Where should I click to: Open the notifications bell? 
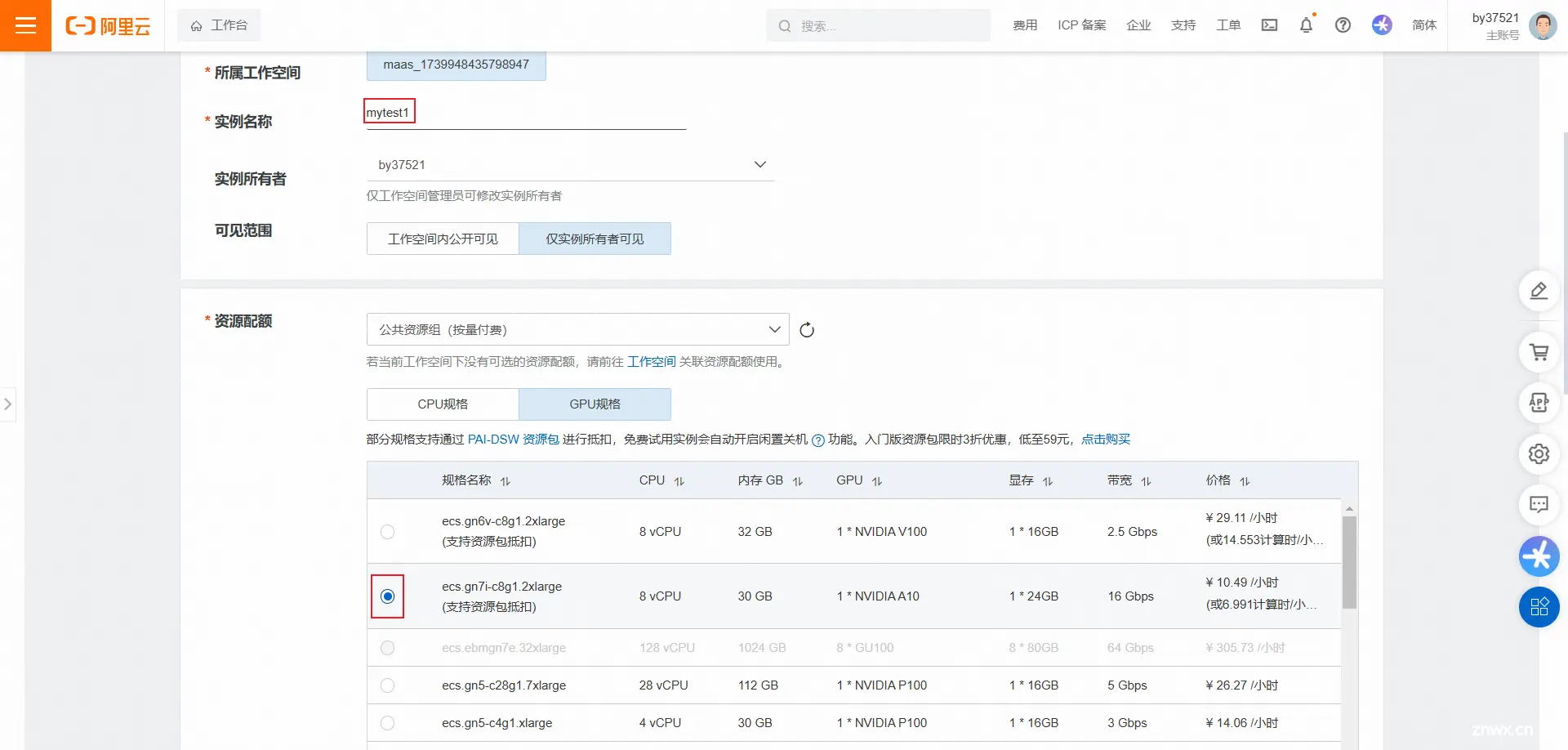tap(1306, 25)
